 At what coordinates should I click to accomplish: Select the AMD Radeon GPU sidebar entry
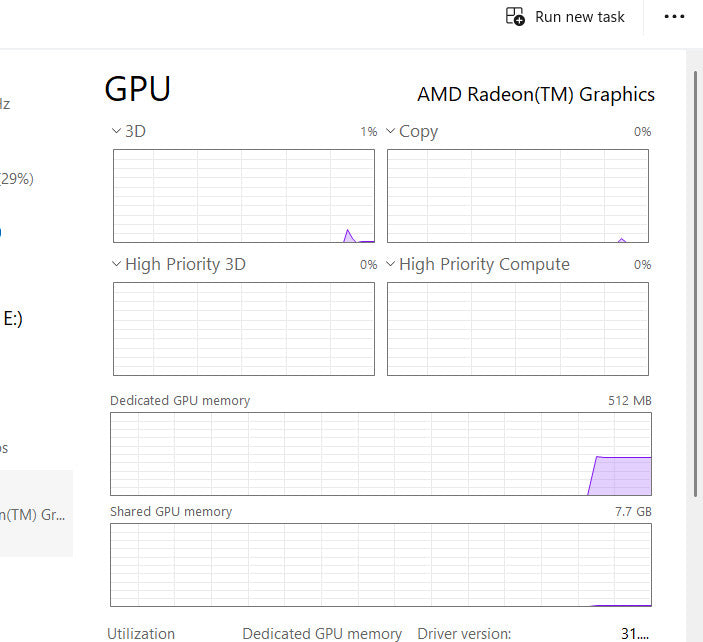click(x=35, y=514)
